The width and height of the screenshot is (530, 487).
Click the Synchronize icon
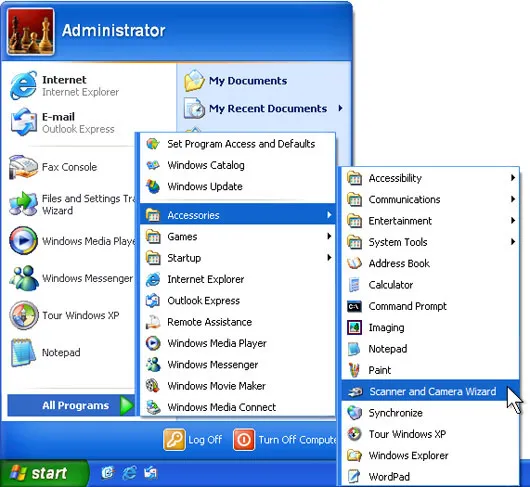coord(354,413)
